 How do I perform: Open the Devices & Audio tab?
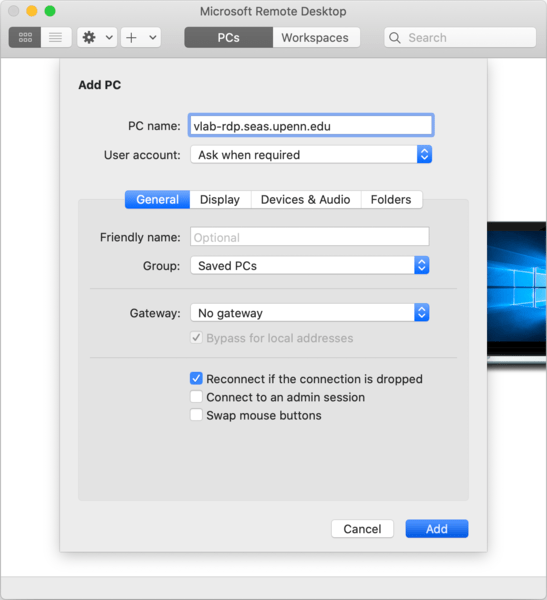click(305, 199)
